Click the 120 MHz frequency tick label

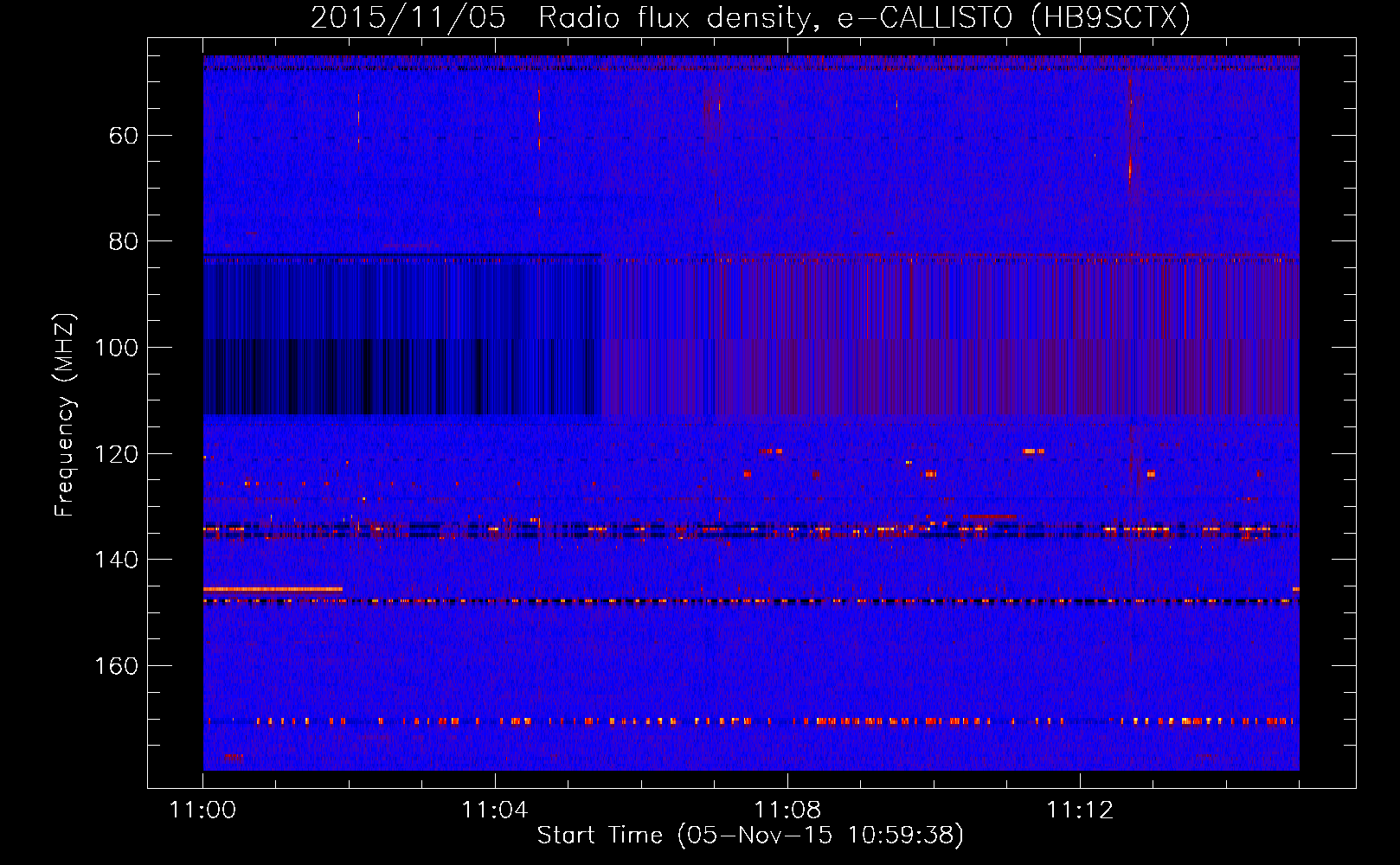pos(116,454)
